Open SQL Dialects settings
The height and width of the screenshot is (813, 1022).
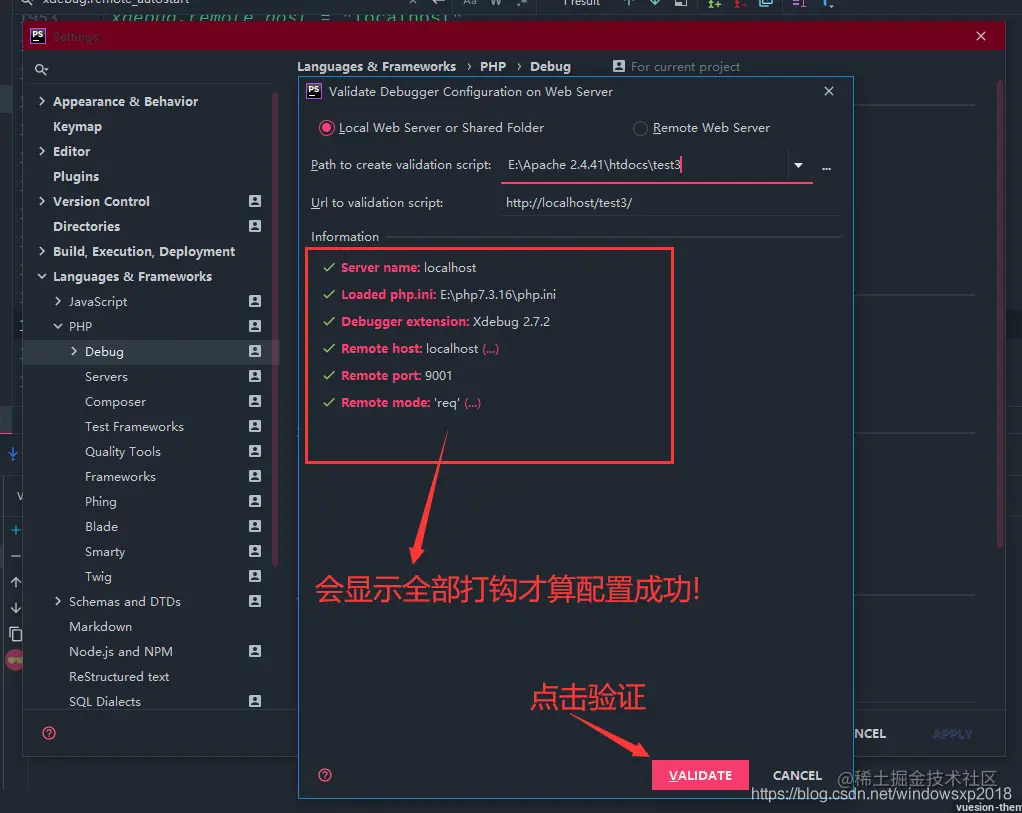click(x=105, y=702)
